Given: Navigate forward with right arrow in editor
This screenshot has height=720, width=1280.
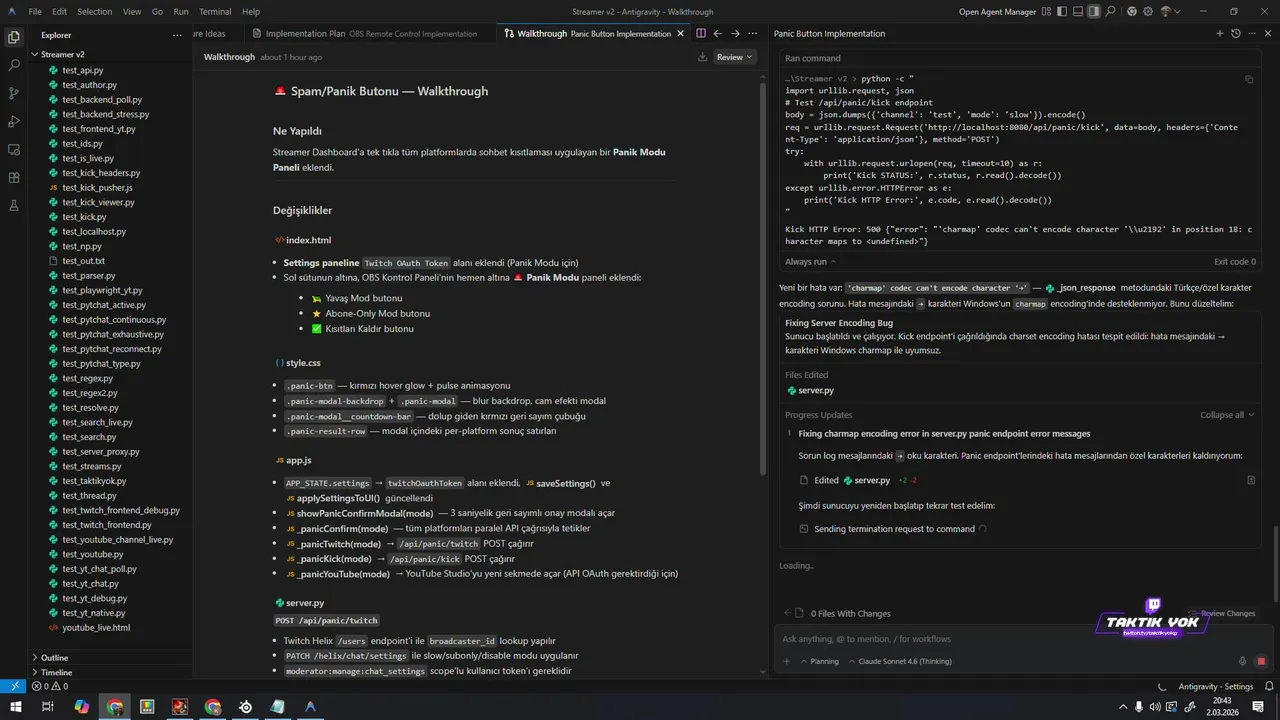Looking at the screenshot, I should coord(735,33).
